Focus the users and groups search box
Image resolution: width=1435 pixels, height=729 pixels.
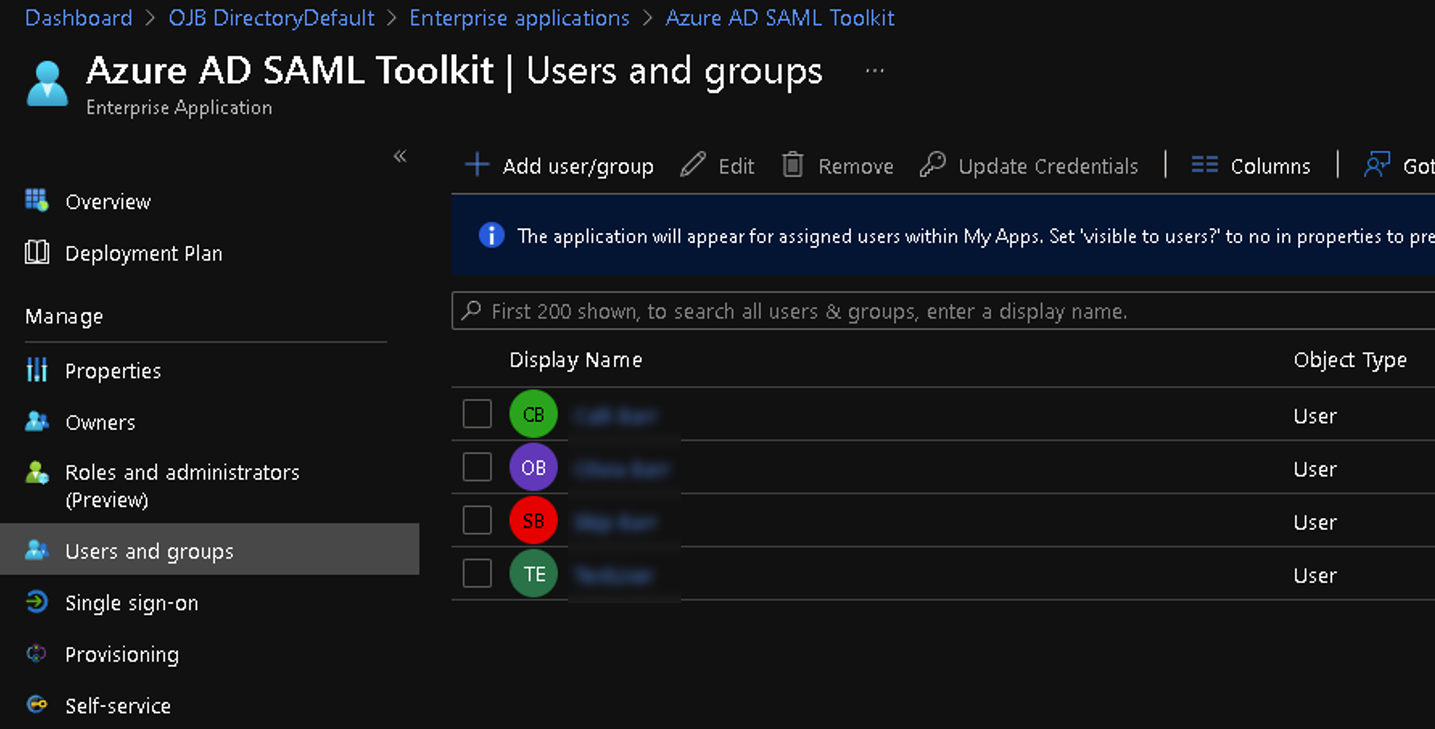(943, 311)
